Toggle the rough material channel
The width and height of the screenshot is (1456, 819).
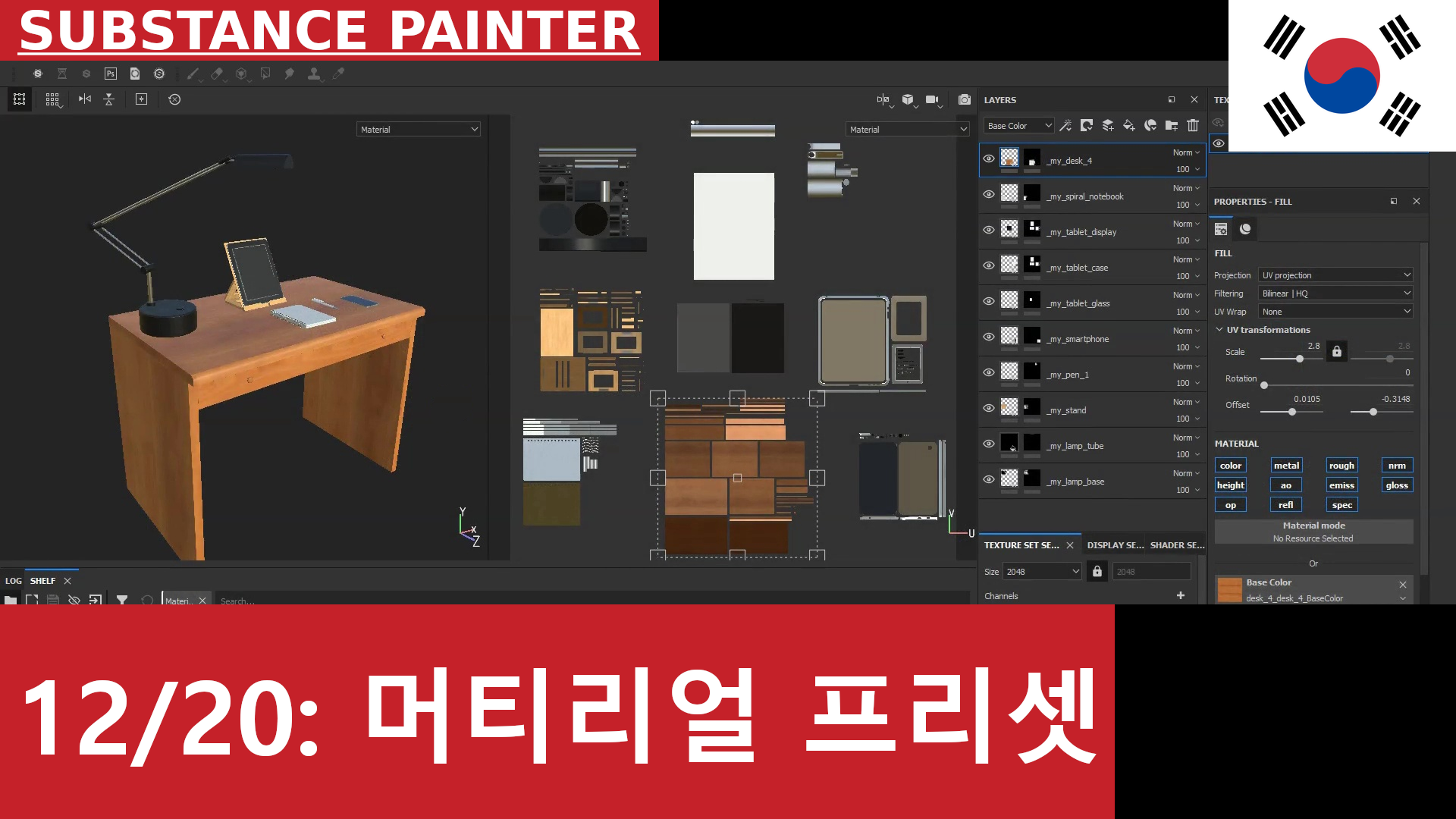pos(1341,466)
